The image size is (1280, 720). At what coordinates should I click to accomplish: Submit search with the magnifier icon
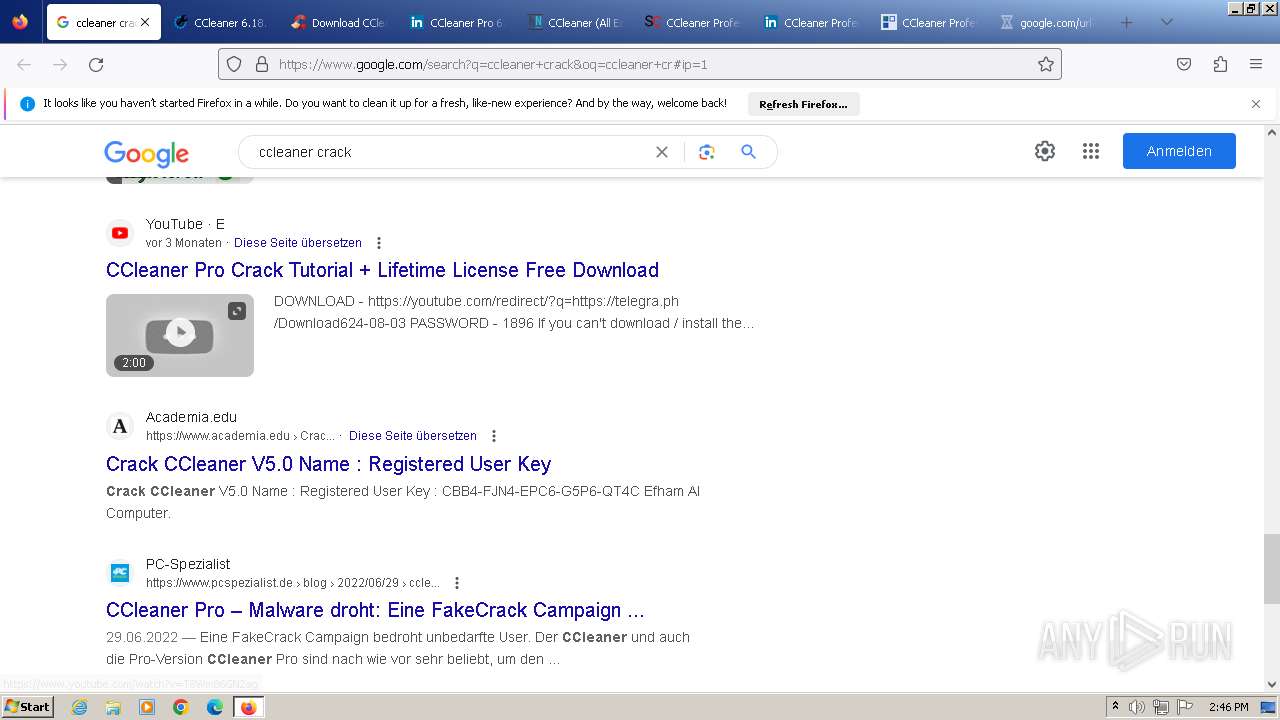pos(748,152)
